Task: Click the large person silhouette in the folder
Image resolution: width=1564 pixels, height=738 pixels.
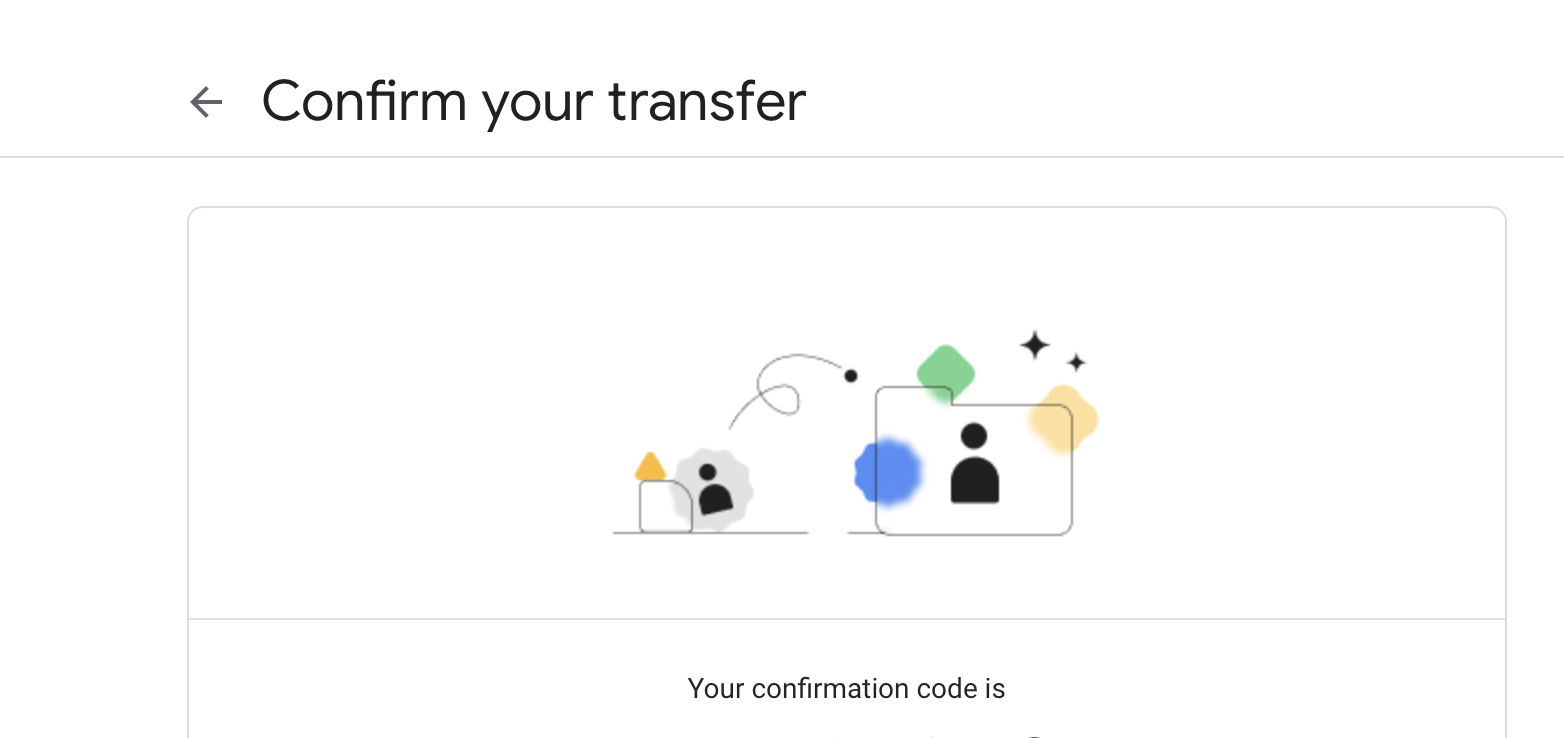Action: [975, 463]
